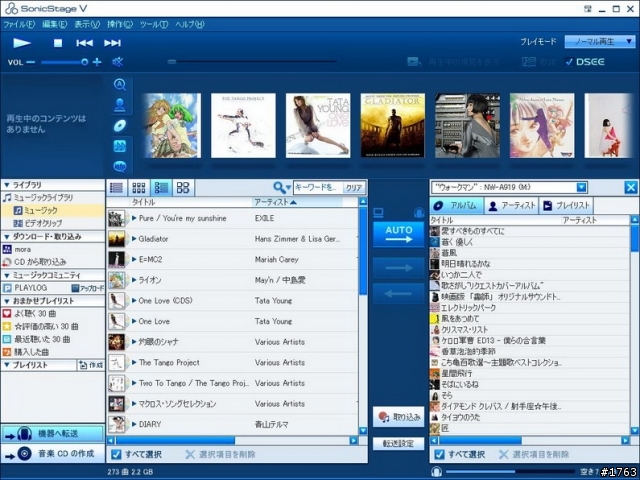Viewport: 640px width, 480px height.
Task: Start playback with the Play button
Action: (22, 42)
